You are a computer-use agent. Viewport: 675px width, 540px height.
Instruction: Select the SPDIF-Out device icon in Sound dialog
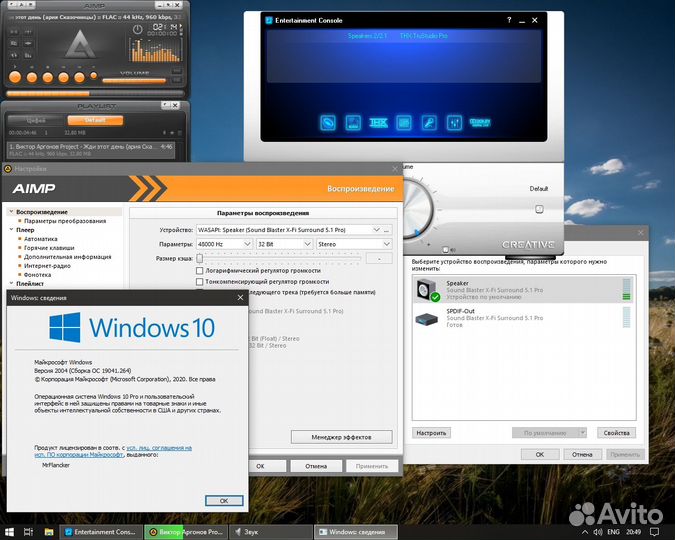pos(427,319)
